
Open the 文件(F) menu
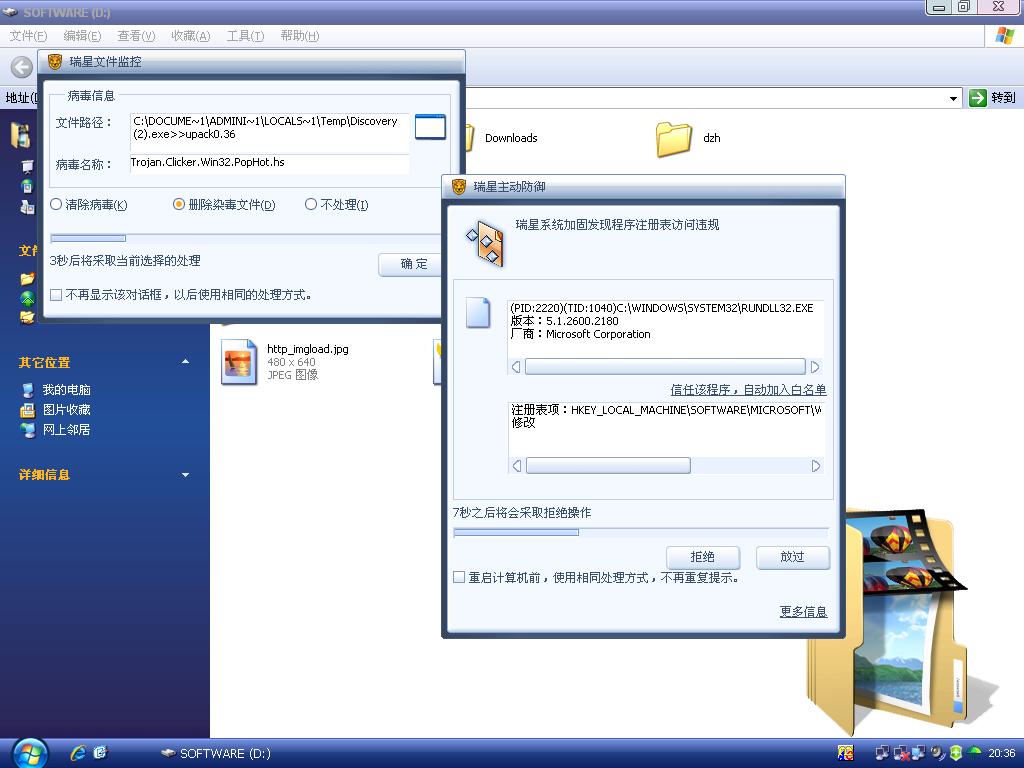[x=28, y=36]
